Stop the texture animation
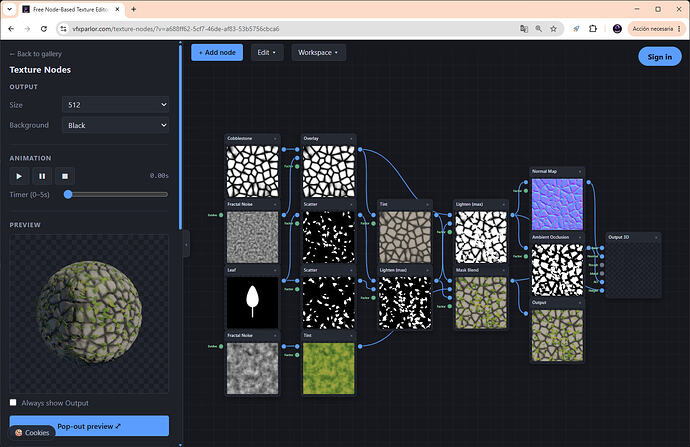The height and width of the screenshot is (447, 690). [65, 176]
